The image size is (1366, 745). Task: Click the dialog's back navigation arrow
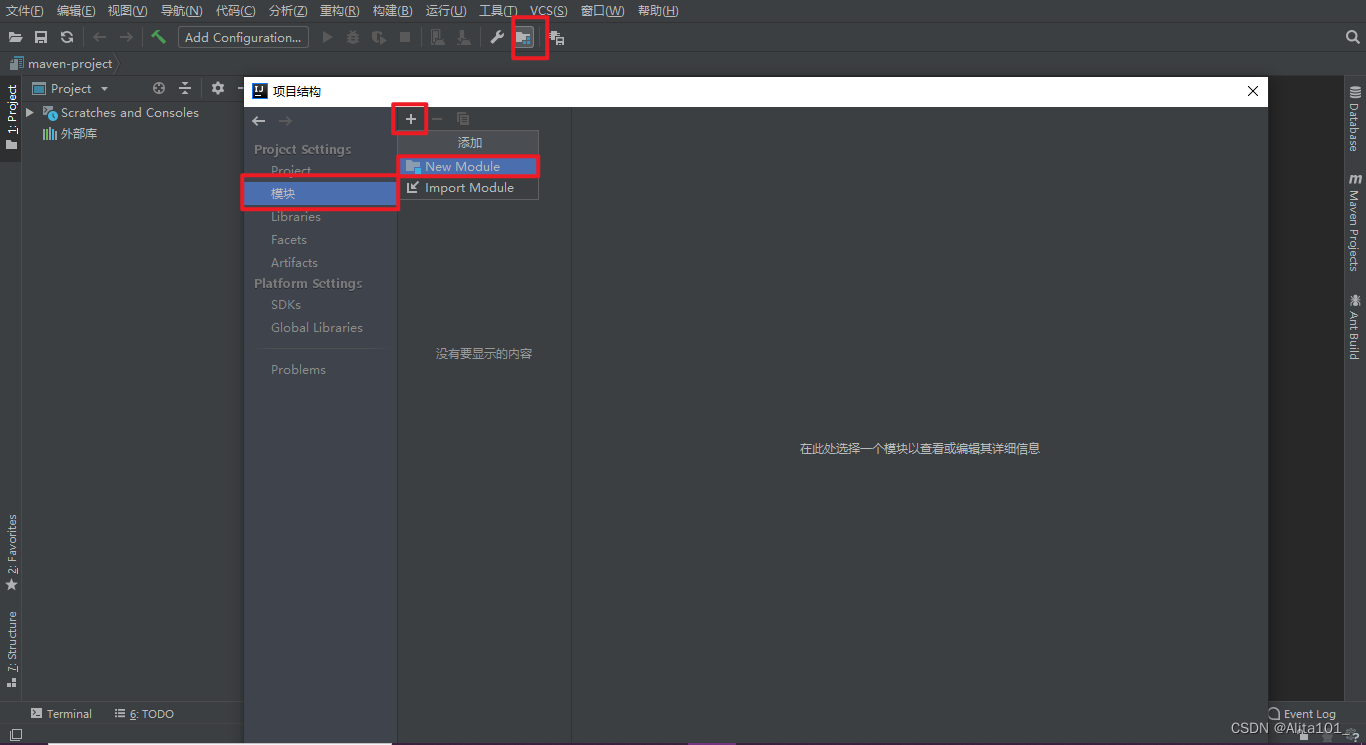tap(259, 121)
